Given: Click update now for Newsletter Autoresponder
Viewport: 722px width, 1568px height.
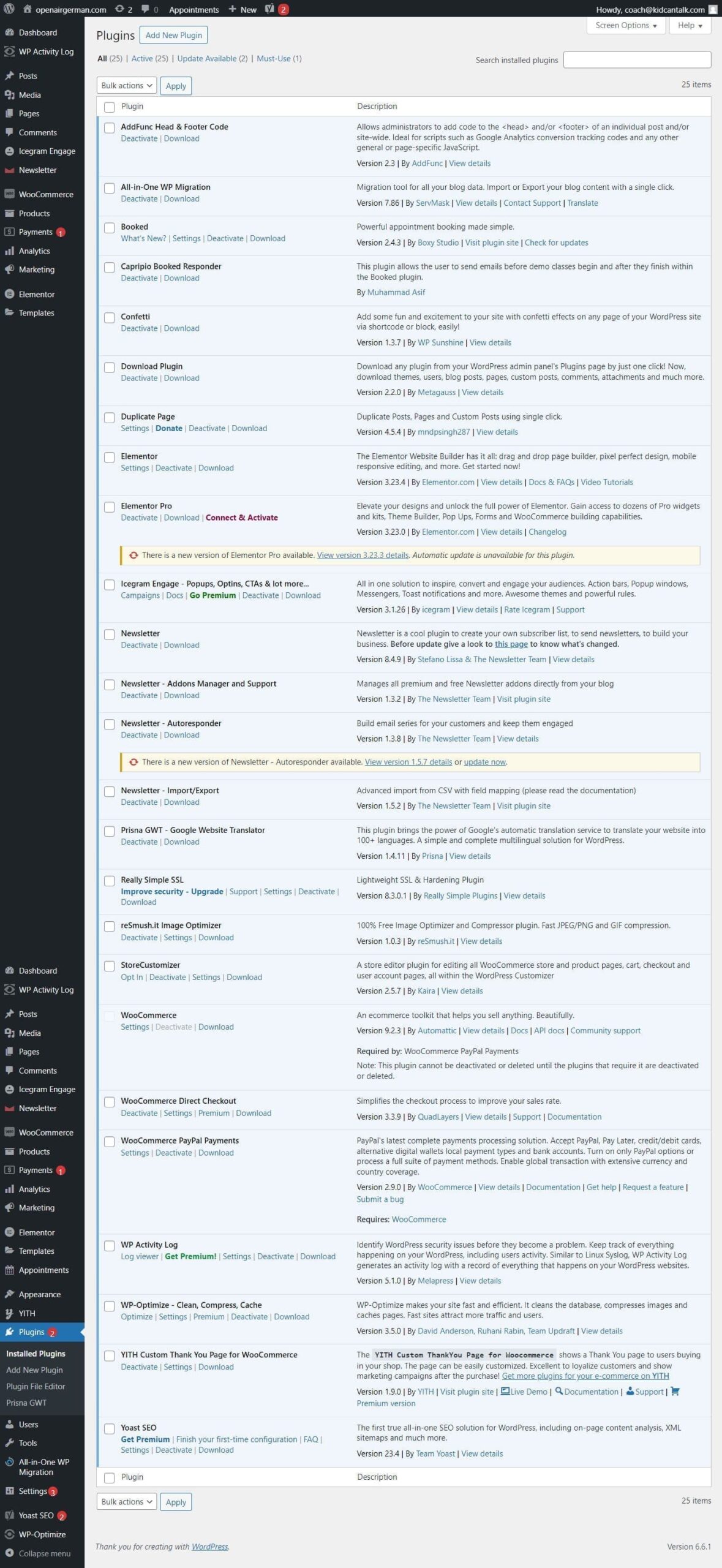Looking at the screenshot, I should click(484, 762).
